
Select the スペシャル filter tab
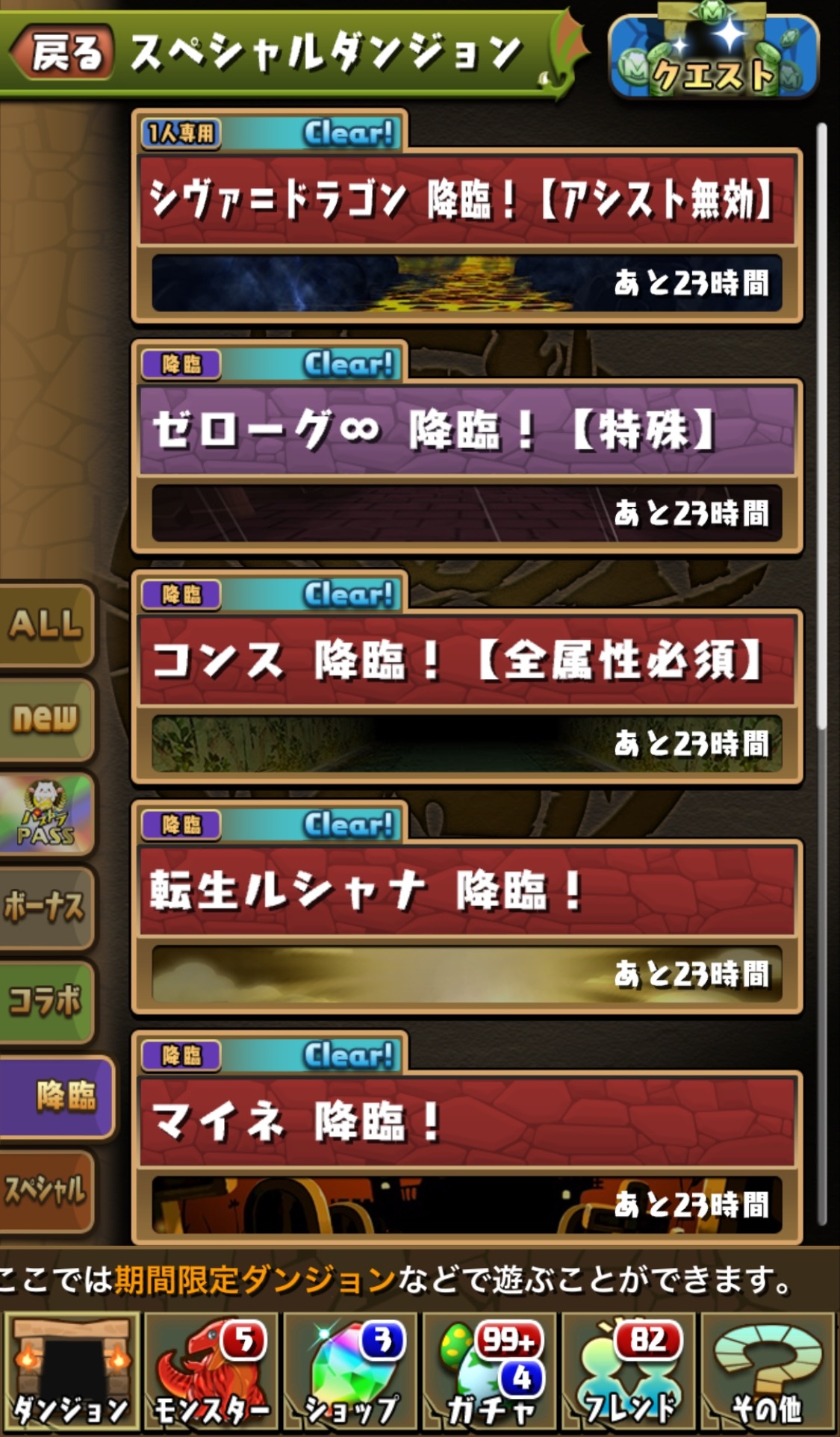[x=46, y=1191]
